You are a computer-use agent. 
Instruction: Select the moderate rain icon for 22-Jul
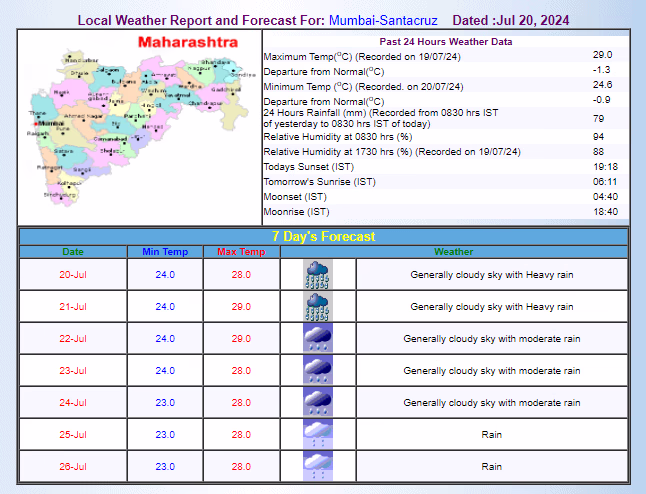pos(318,339)
